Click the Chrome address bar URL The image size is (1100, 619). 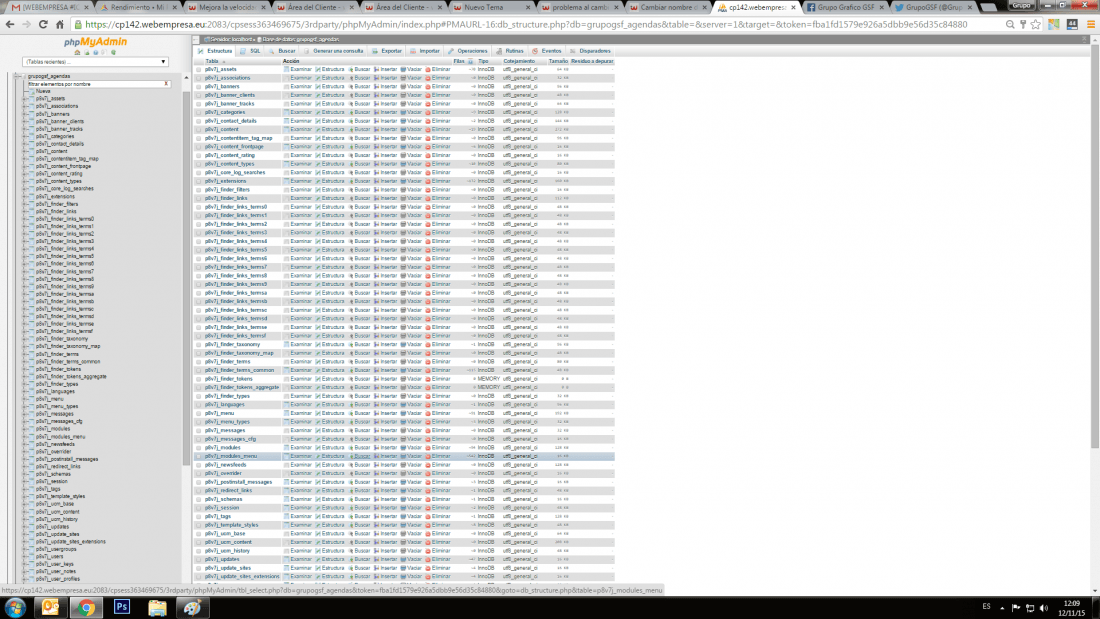(x=526, y=25)
